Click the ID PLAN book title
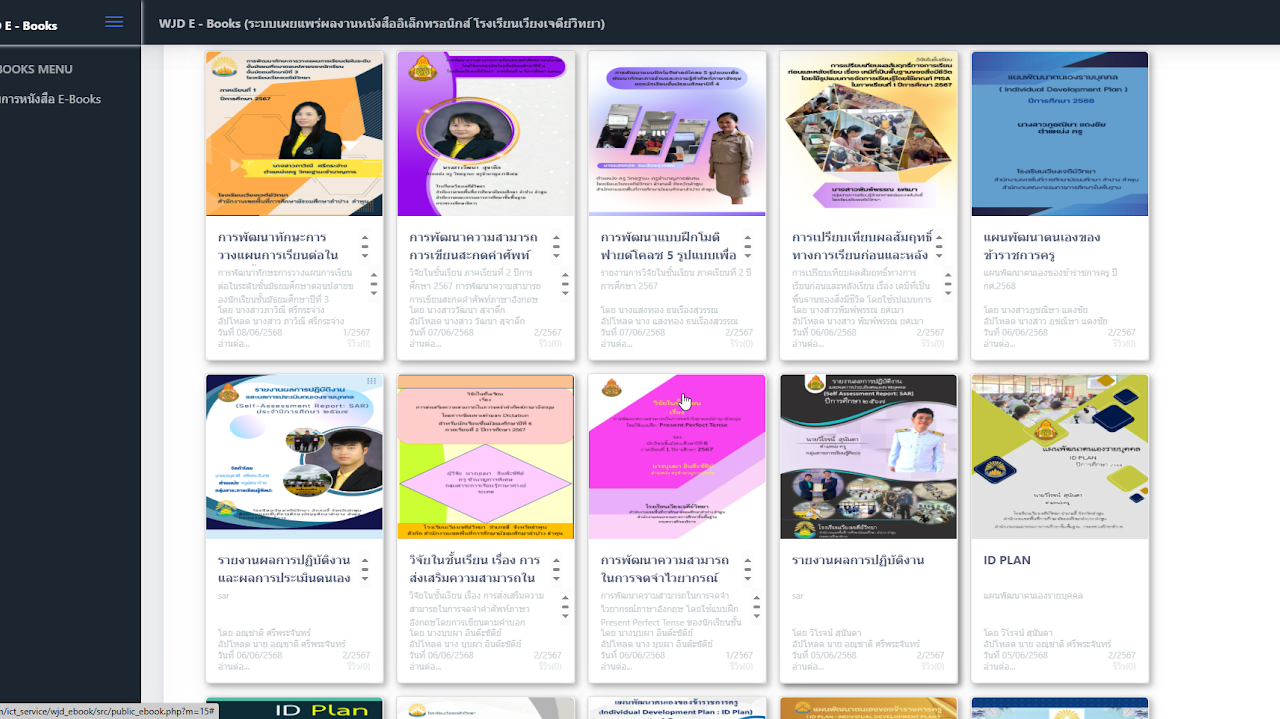This screenshot has width=1280, height=719. (1006, 560)
